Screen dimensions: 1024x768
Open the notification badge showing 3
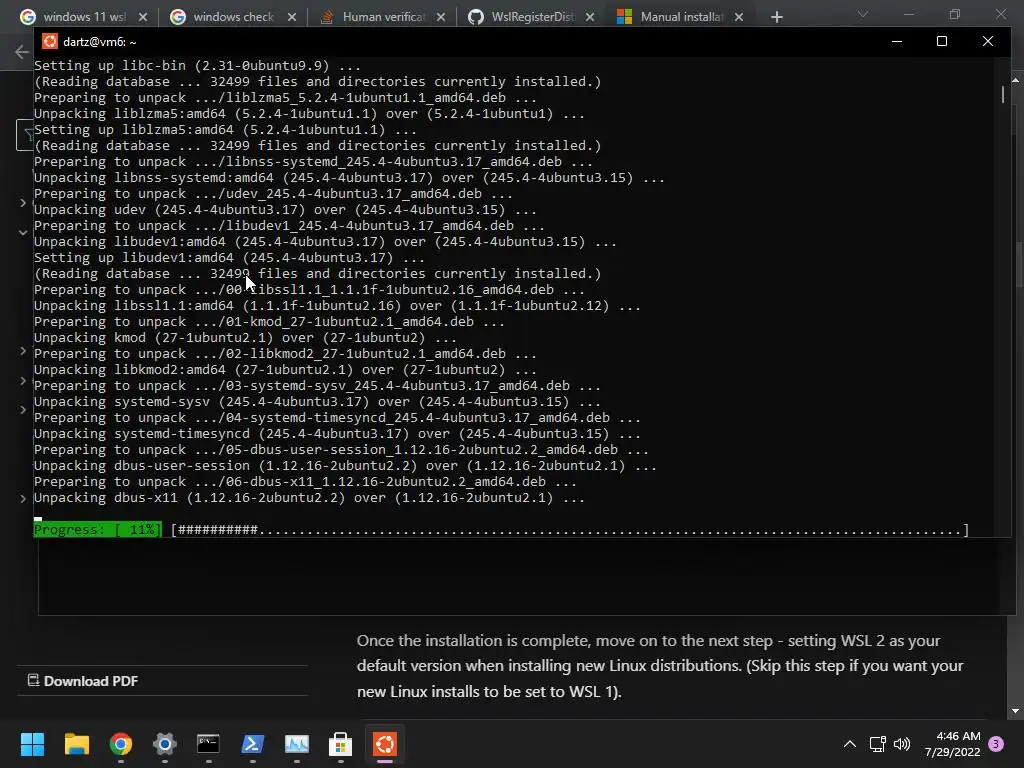pos(996,744)
